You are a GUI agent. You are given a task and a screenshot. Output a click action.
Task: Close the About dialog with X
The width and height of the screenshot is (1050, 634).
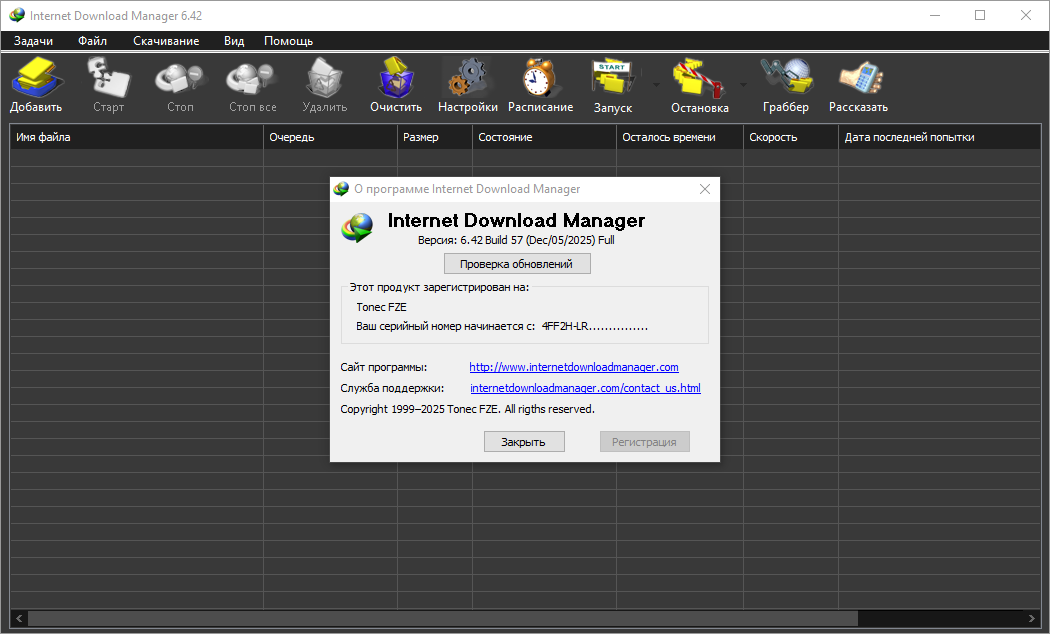(705, 189)
